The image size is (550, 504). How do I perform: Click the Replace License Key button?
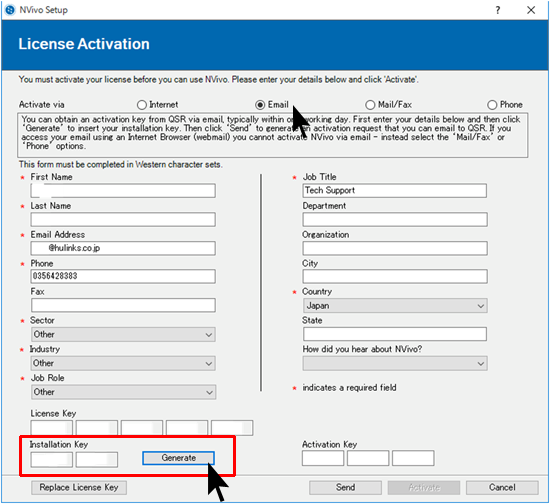[x=79, y=488]
